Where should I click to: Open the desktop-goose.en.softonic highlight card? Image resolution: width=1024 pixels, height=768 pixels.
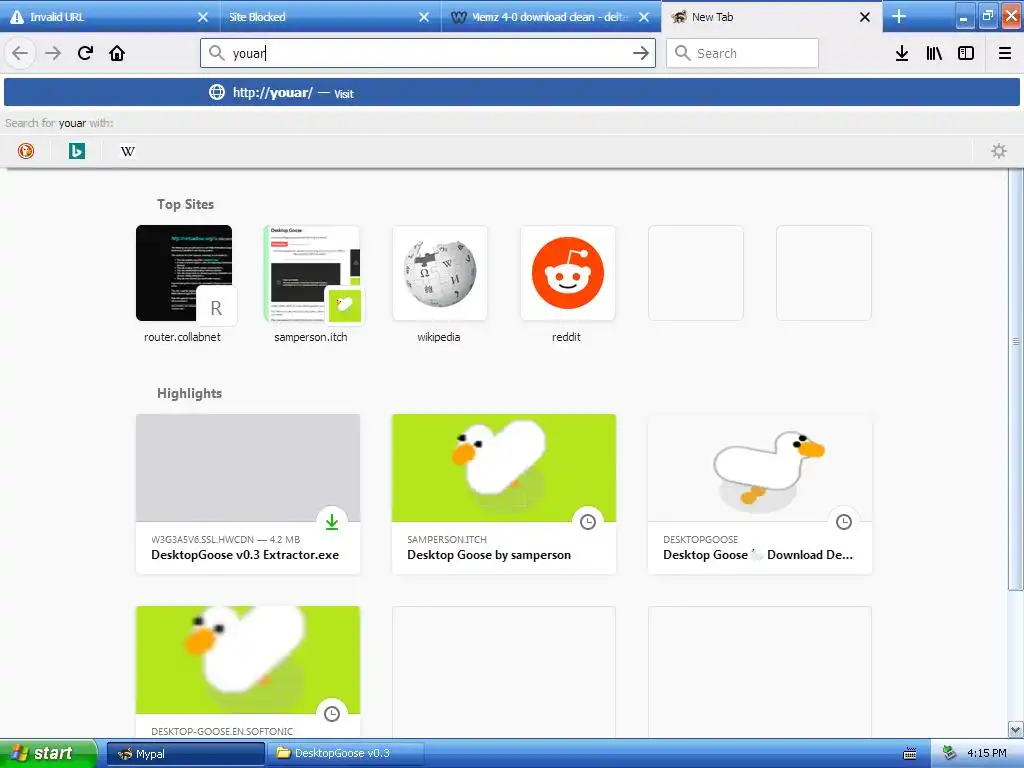pyautogui.click(x=248, y=672)
